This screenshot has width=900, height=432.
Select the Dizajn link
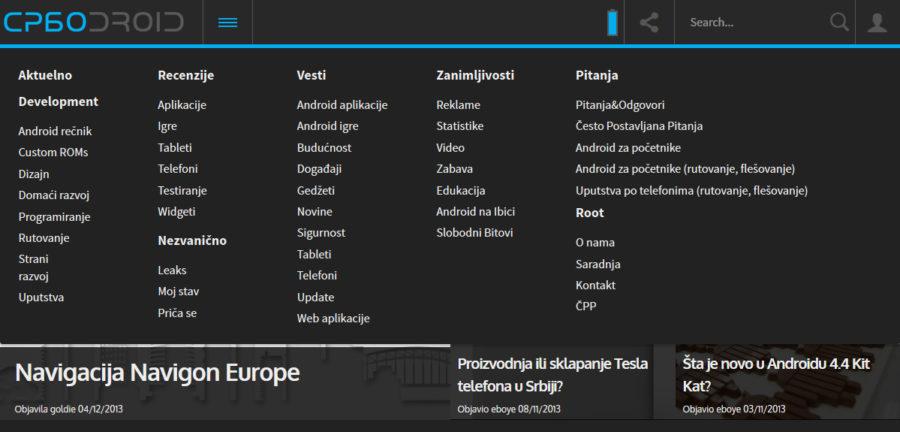[34, 174]
